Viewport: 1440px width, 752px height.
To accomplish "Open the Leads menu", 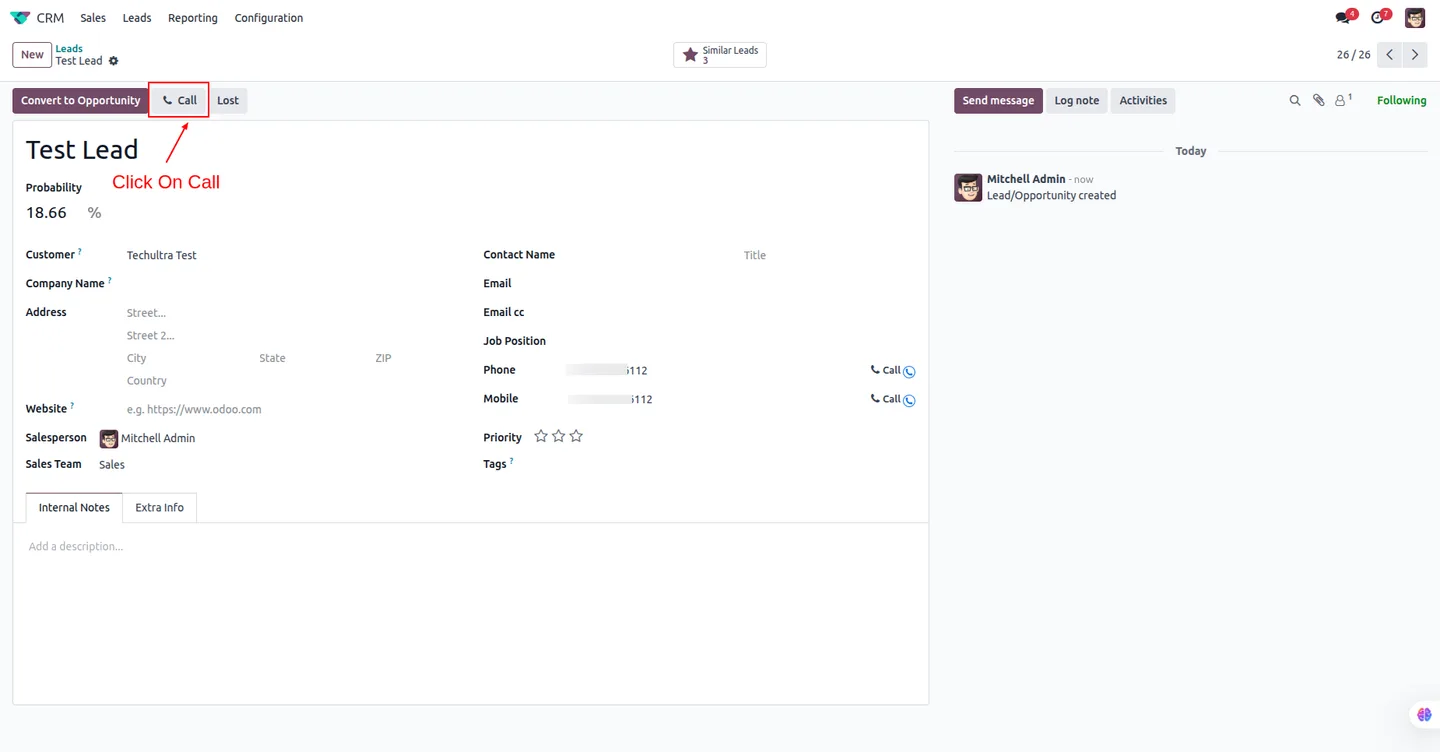I will tap(137, 18).
